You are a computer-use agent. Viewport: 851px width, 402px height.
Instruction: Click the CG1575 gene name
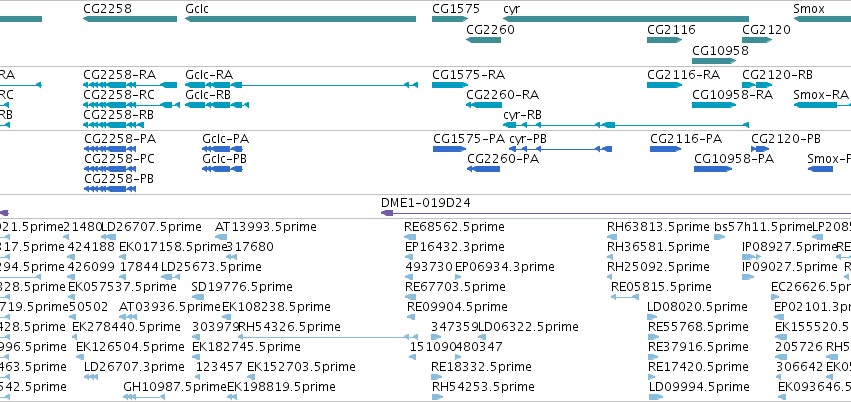click(456, 9)
